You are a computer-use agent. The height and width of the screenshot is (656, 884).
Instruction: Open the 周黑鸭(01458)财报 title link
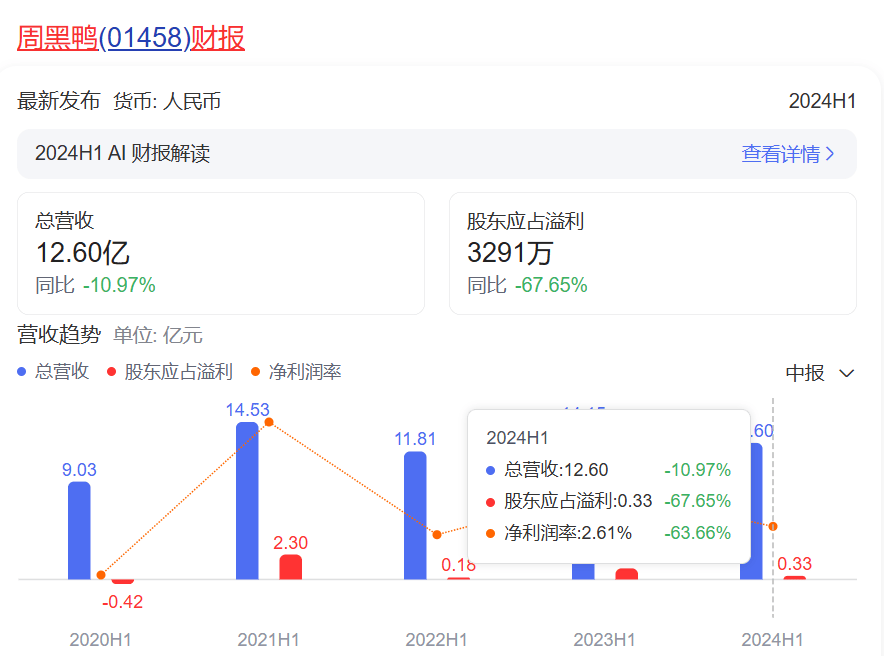131,38
